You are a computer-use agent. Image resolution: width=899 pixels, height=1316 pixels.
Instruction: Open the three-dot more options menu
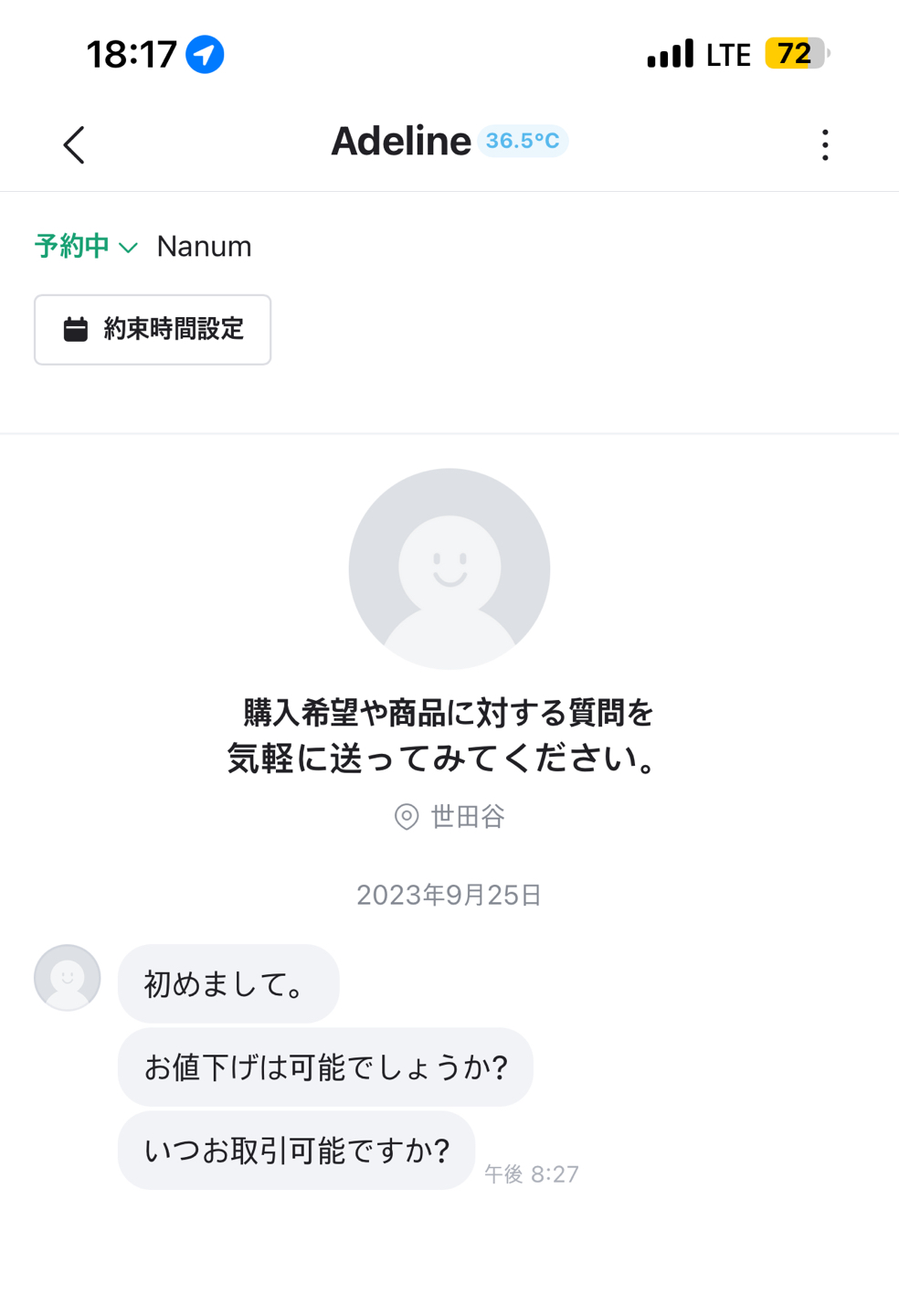[825, 144]
